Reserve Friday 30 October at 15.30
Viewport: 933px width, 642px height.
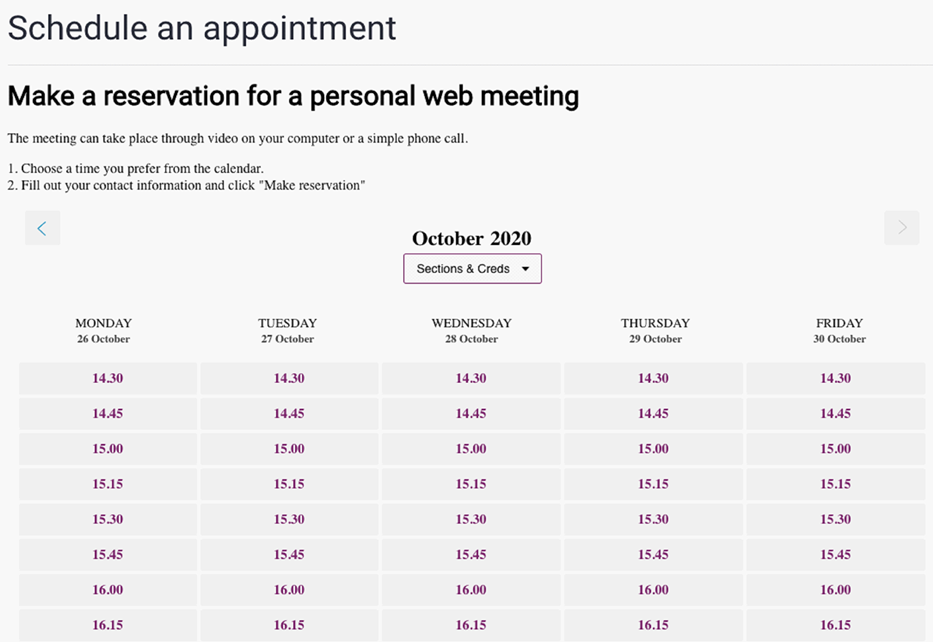click(x=835, y=519)
